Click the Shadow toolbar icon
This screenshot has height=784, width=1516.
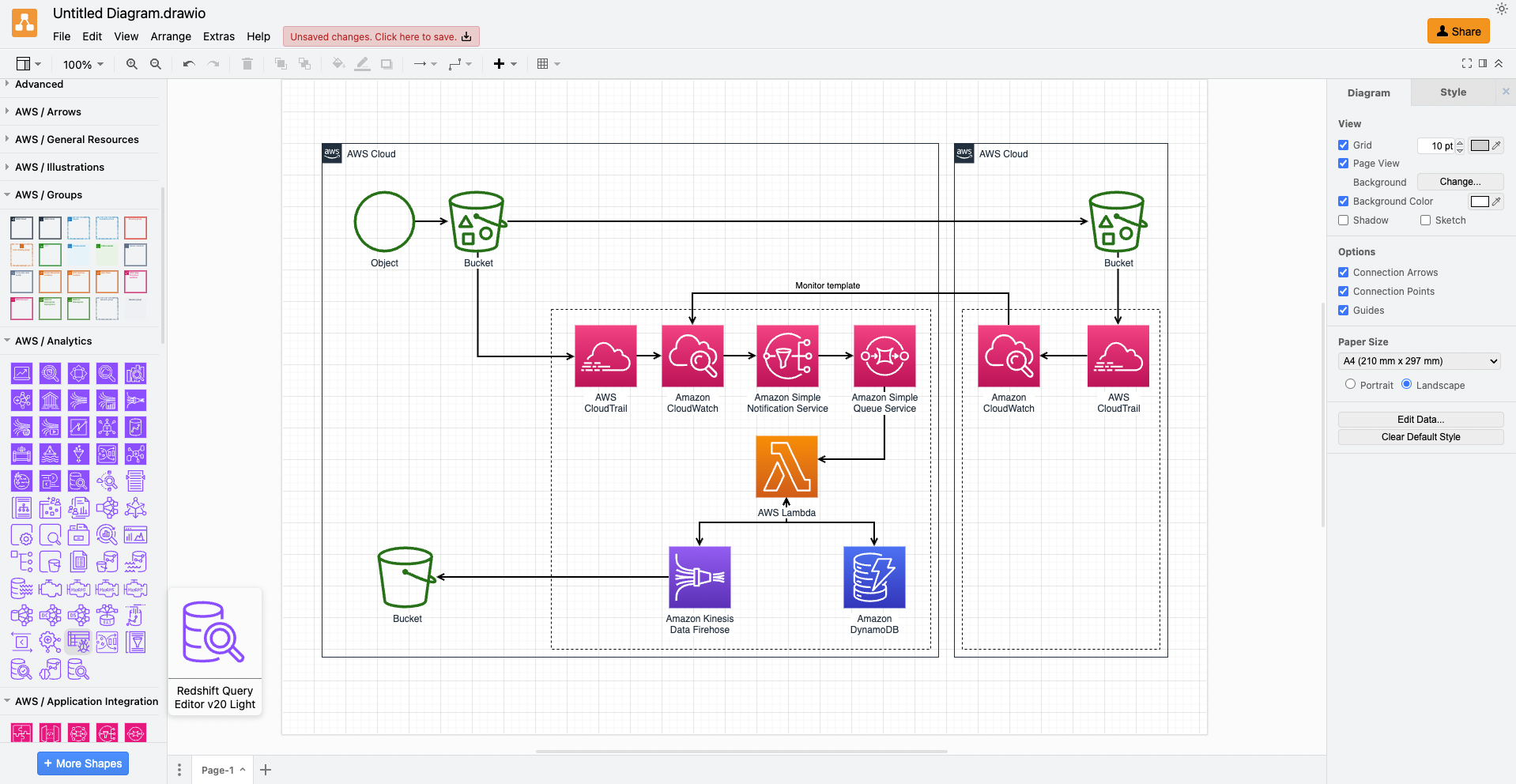(387, 64)
